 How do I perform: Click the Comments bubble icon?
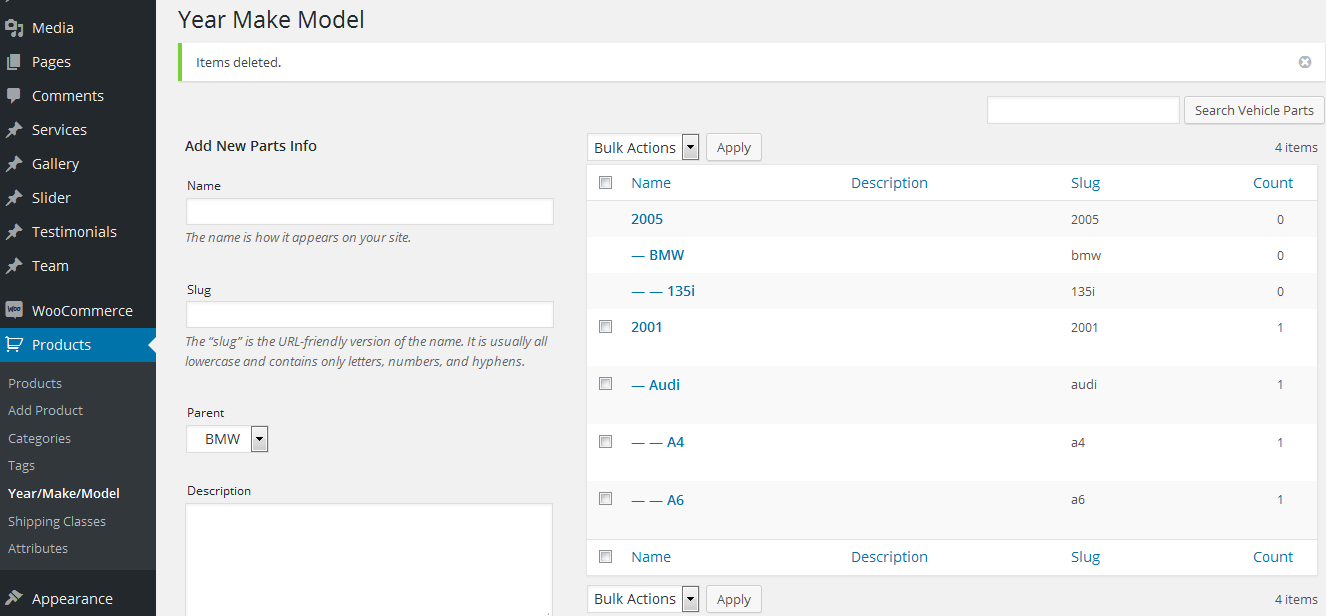click(x=14, y=96)
